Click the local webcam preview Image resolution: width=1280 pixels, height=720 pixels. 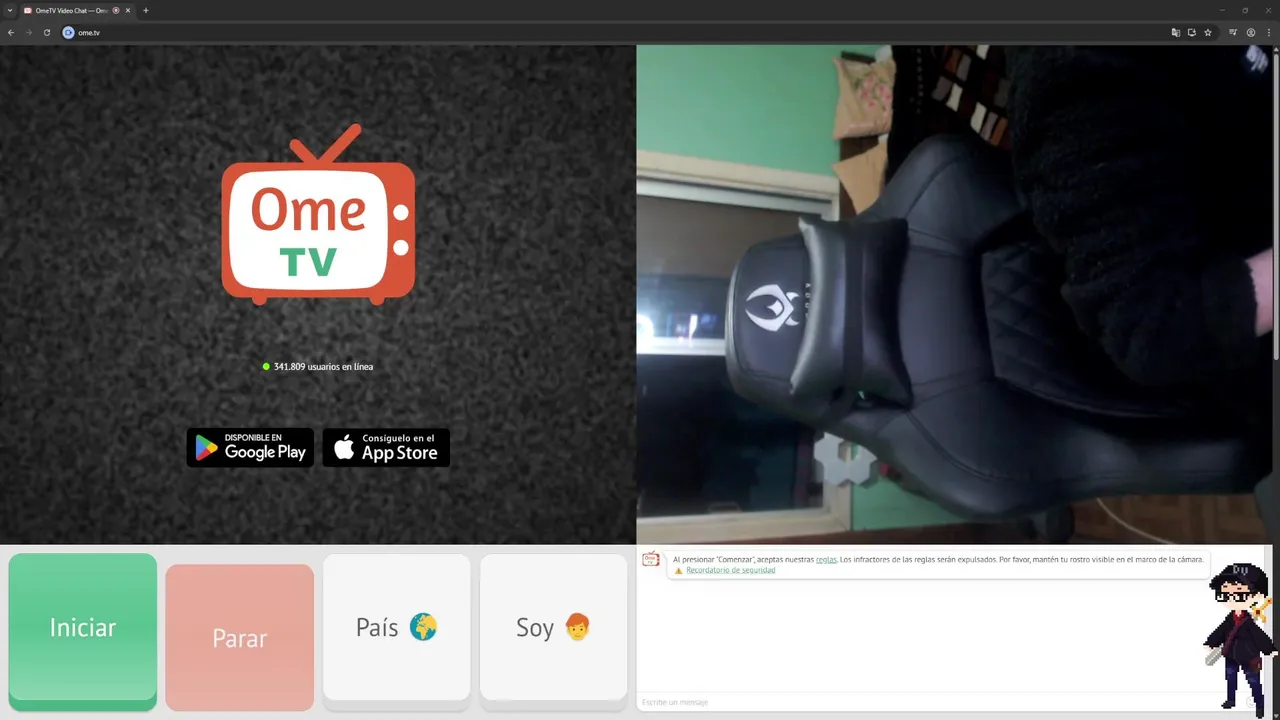coord(954,294)
